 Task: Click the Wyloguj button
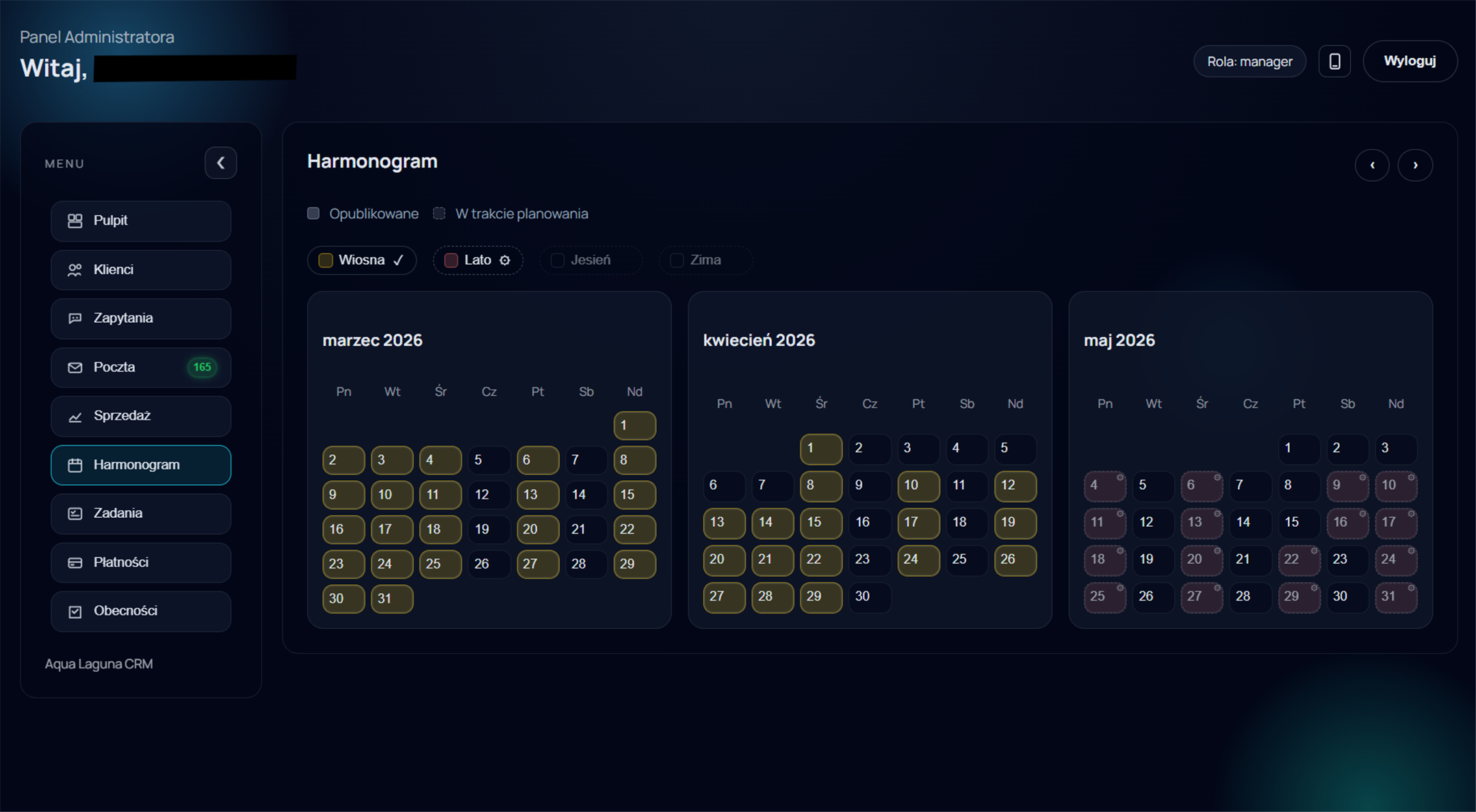[x=1409, y=61]
